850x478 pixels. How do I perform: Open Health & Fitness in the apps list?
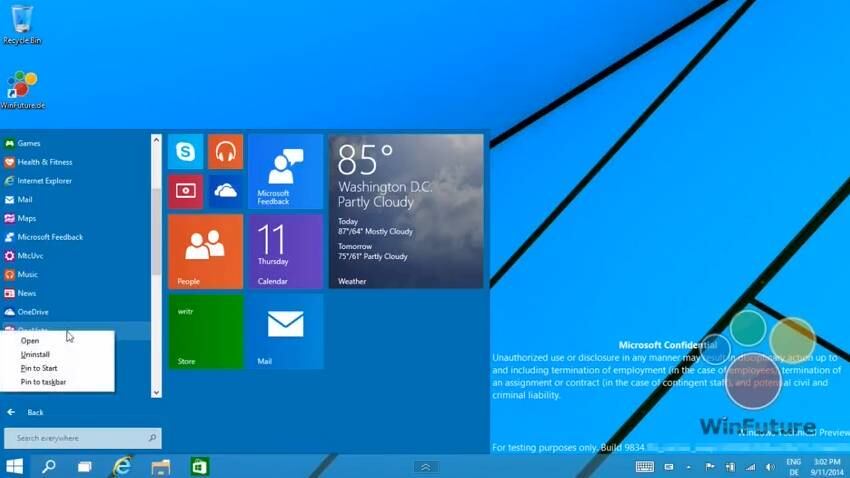pos(45,162)
